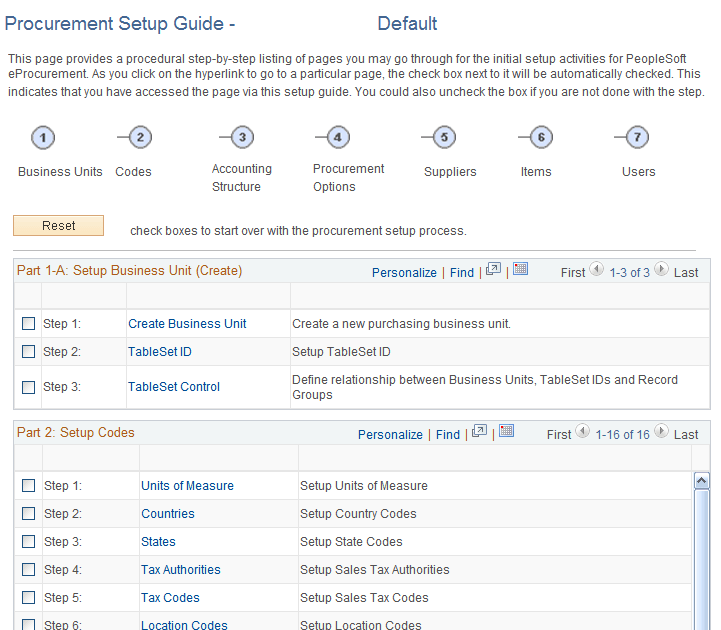Click the Codes step label
This screenshot has height=630, width=721.
[133, 172]
